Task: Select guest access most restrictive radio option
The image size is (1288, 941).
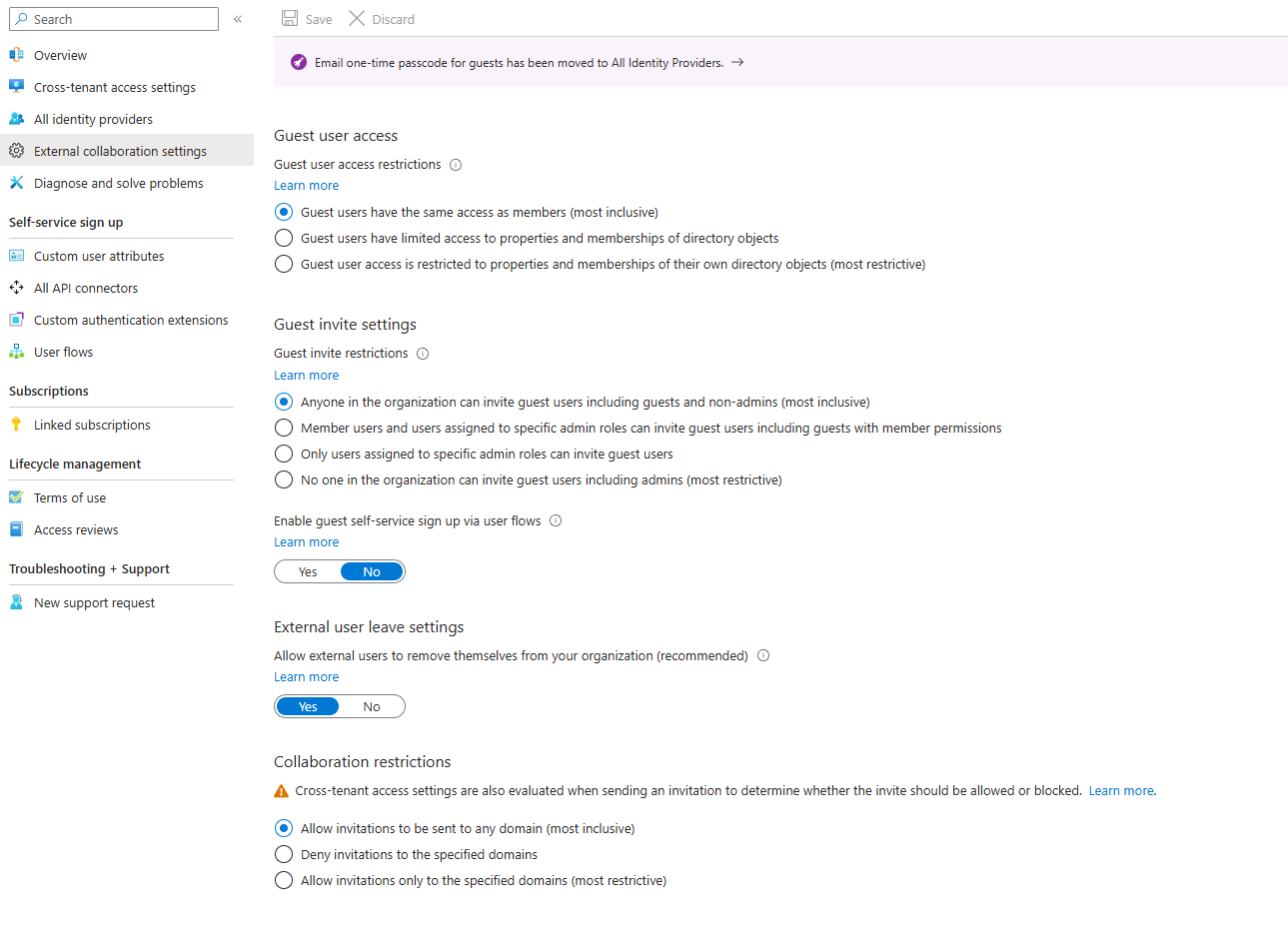Action: point(284,264)
